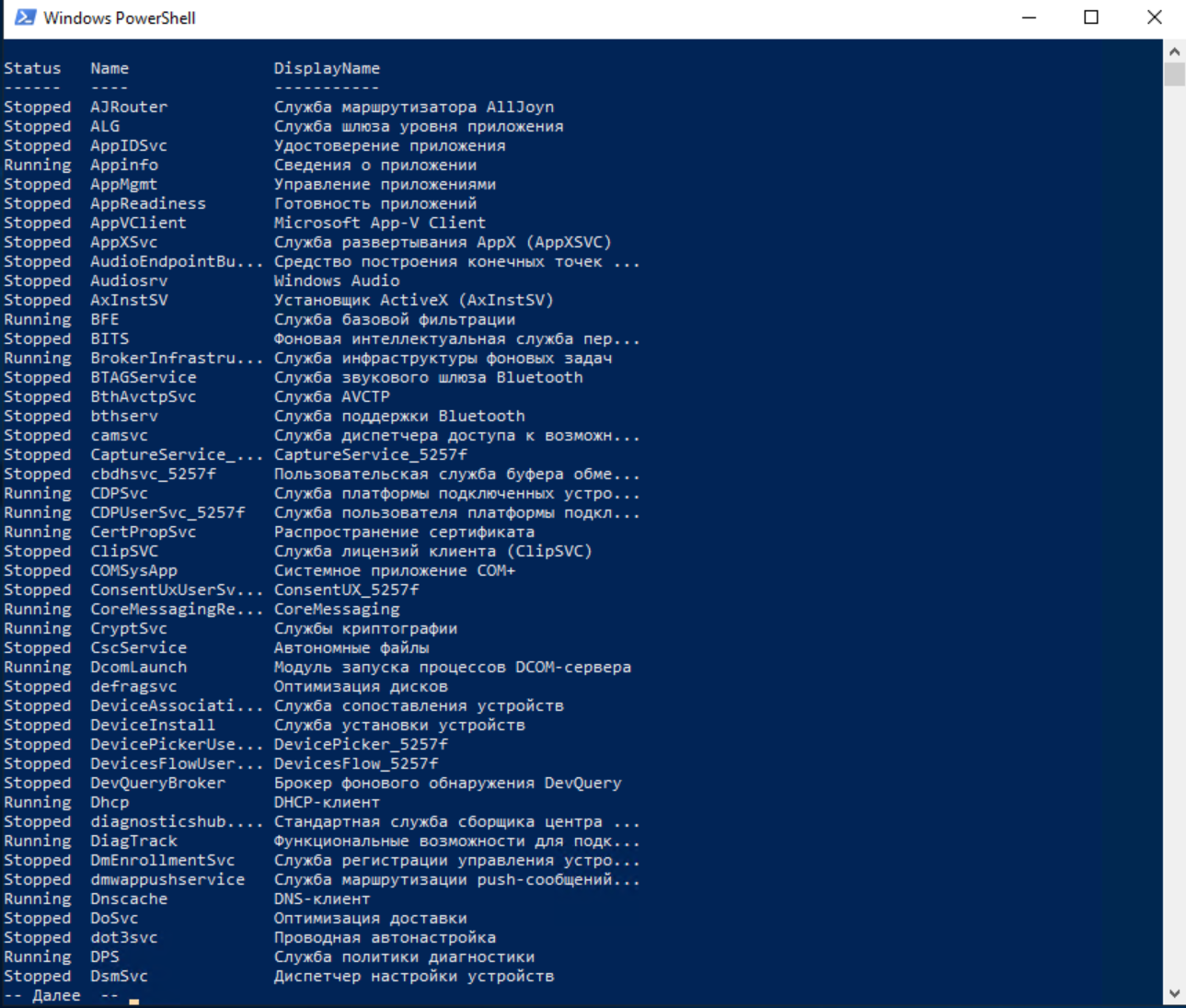
Task: Select the DisplayName column header
Action: point(327,67)
